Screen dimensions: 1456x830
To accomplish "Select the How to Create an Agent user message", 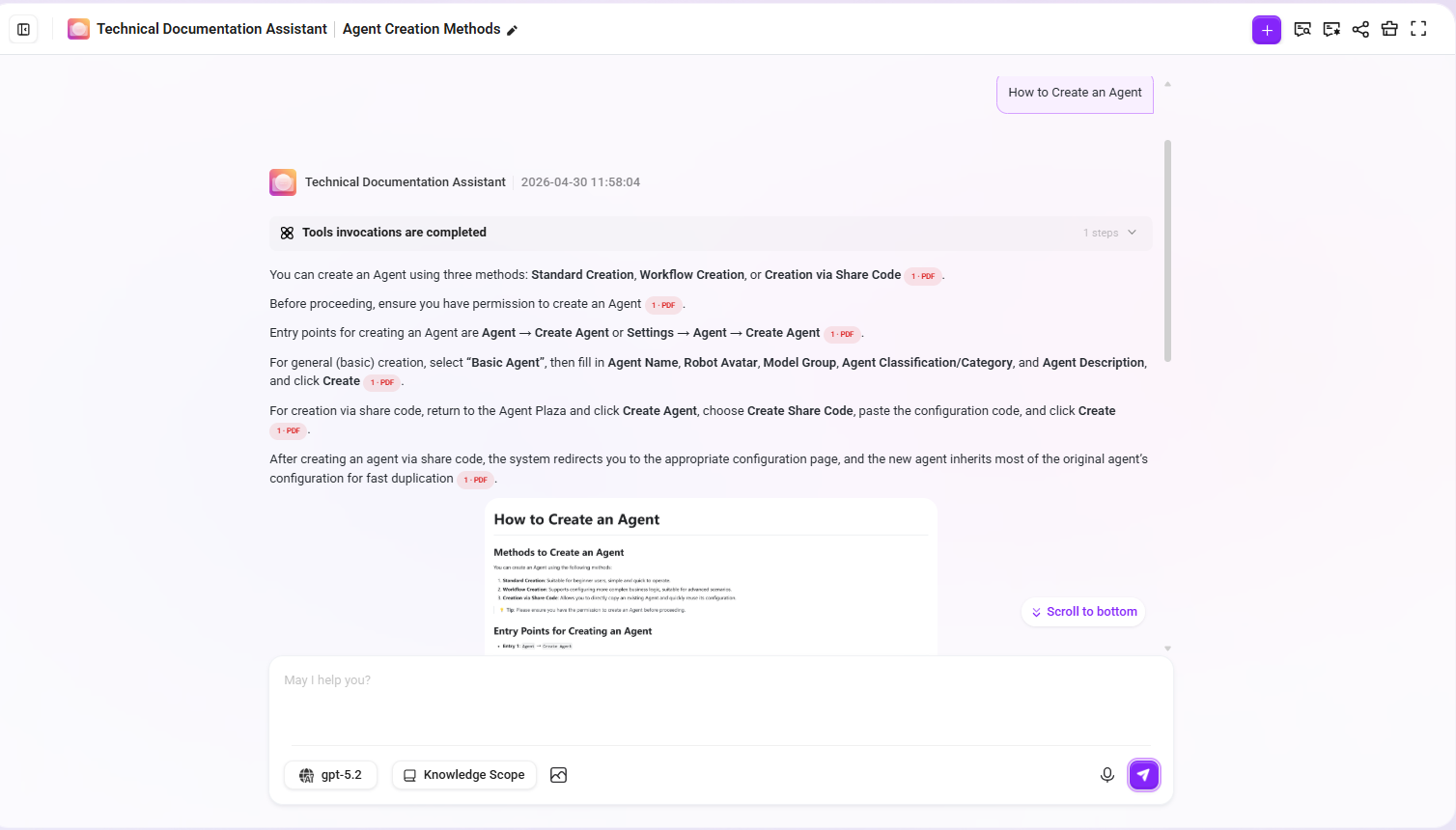I will (1075, 93).
